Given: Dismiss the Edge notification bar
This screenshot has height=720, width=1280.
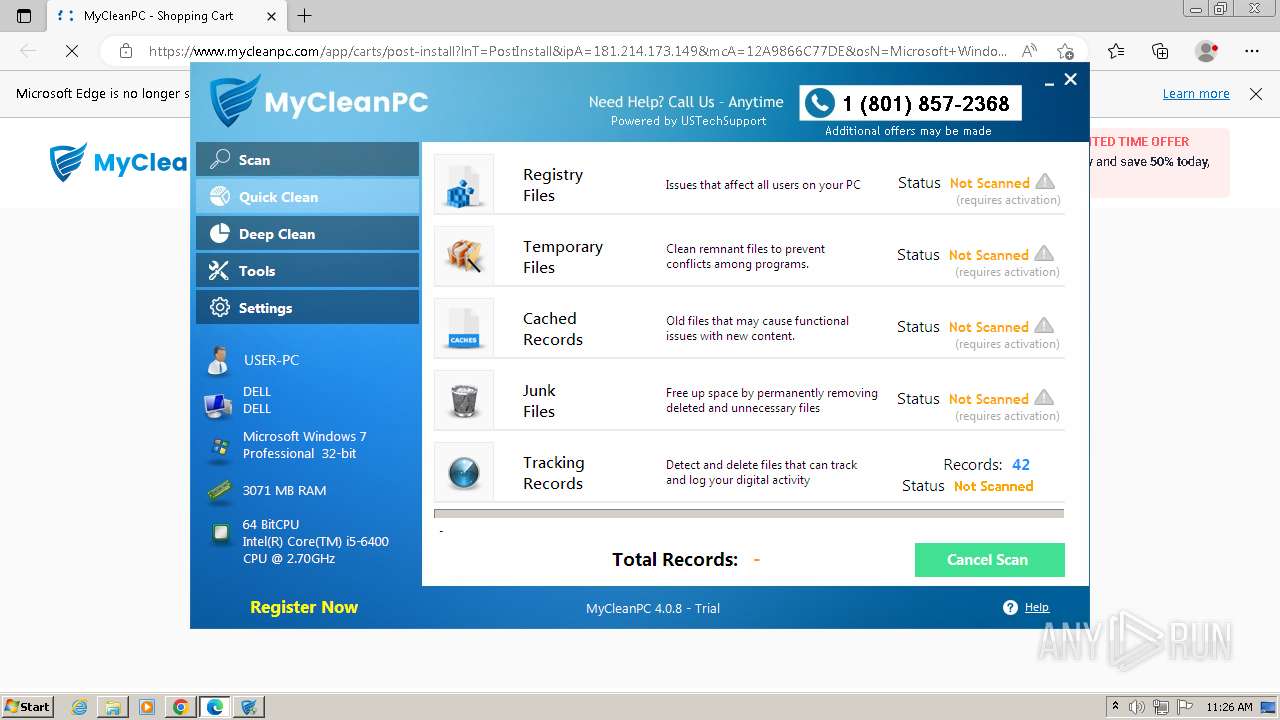Looking at the screenshot, I should coord(1256,94).
